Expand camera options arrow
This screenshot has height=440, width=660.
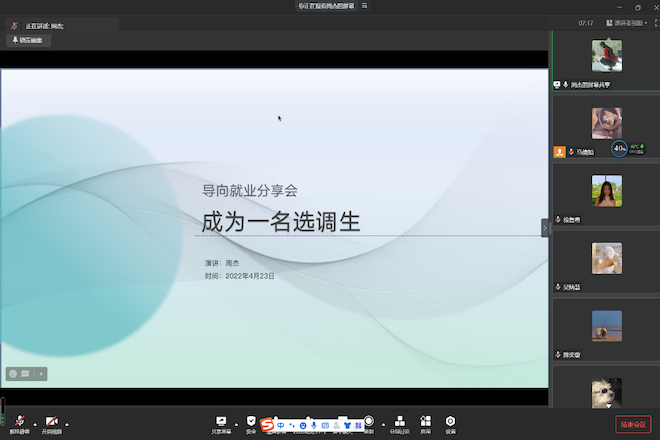click(68, 422)
